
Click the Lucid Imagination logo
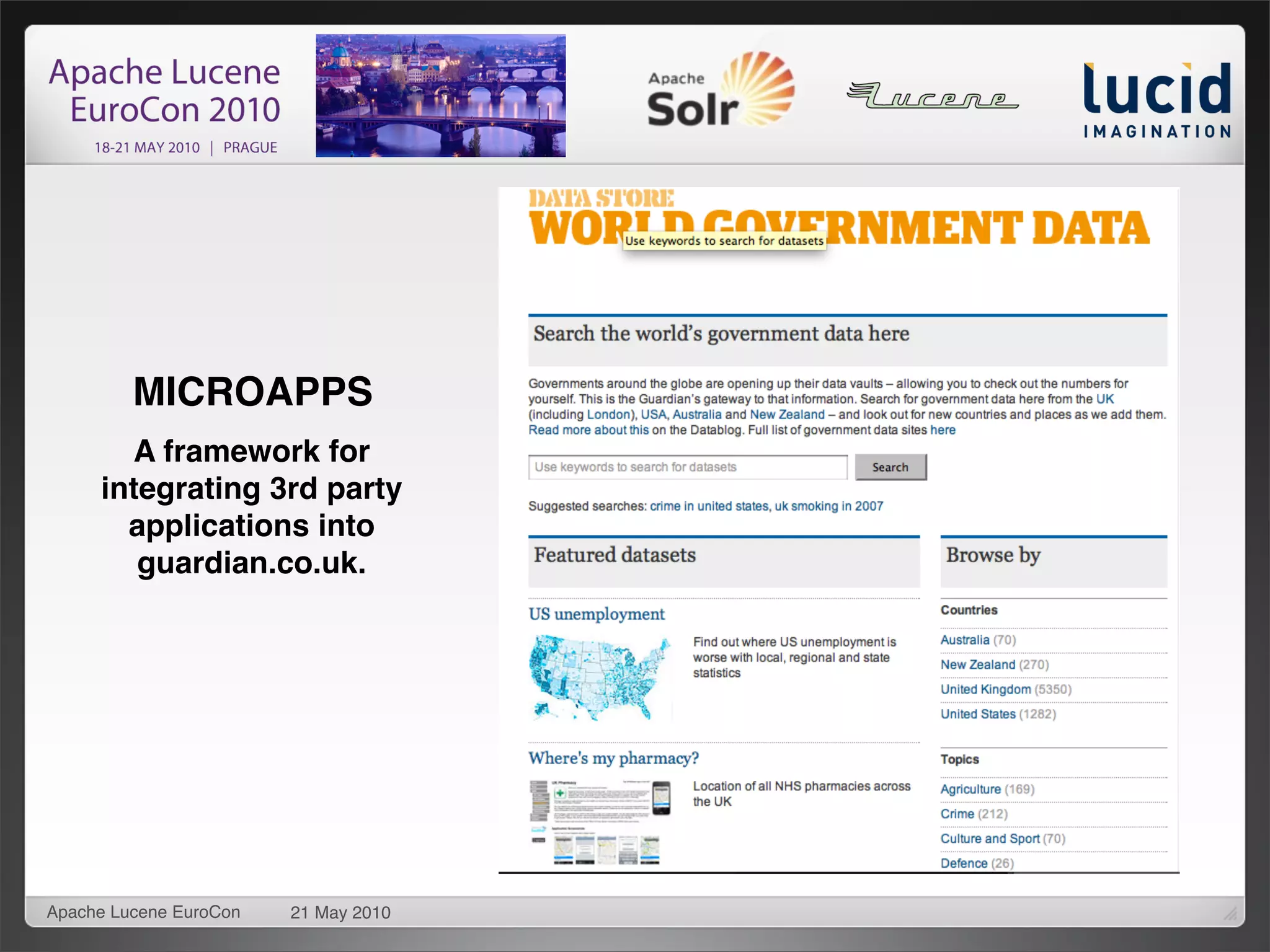pos(1157,99)
